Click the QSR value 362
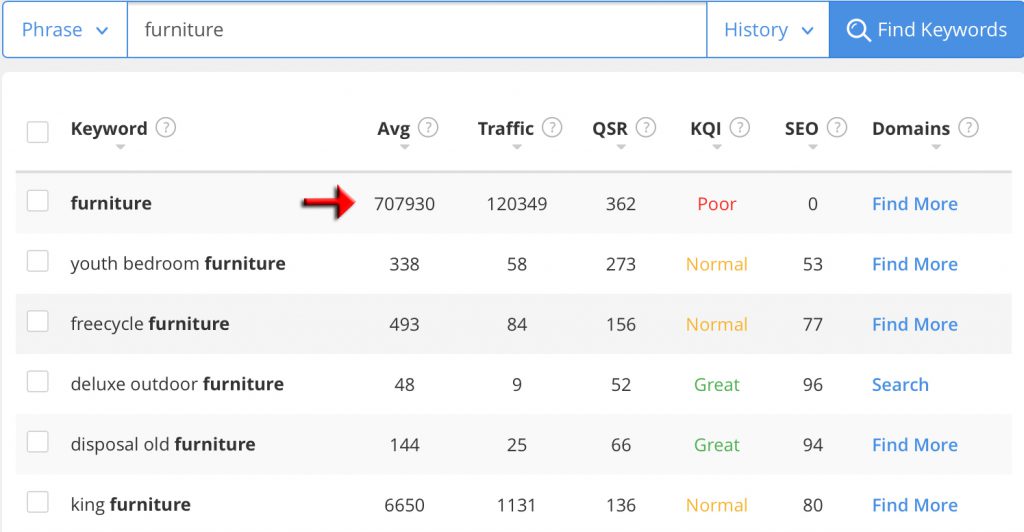The width and height of the screenshot is (1024, 532). coord(620,204)
